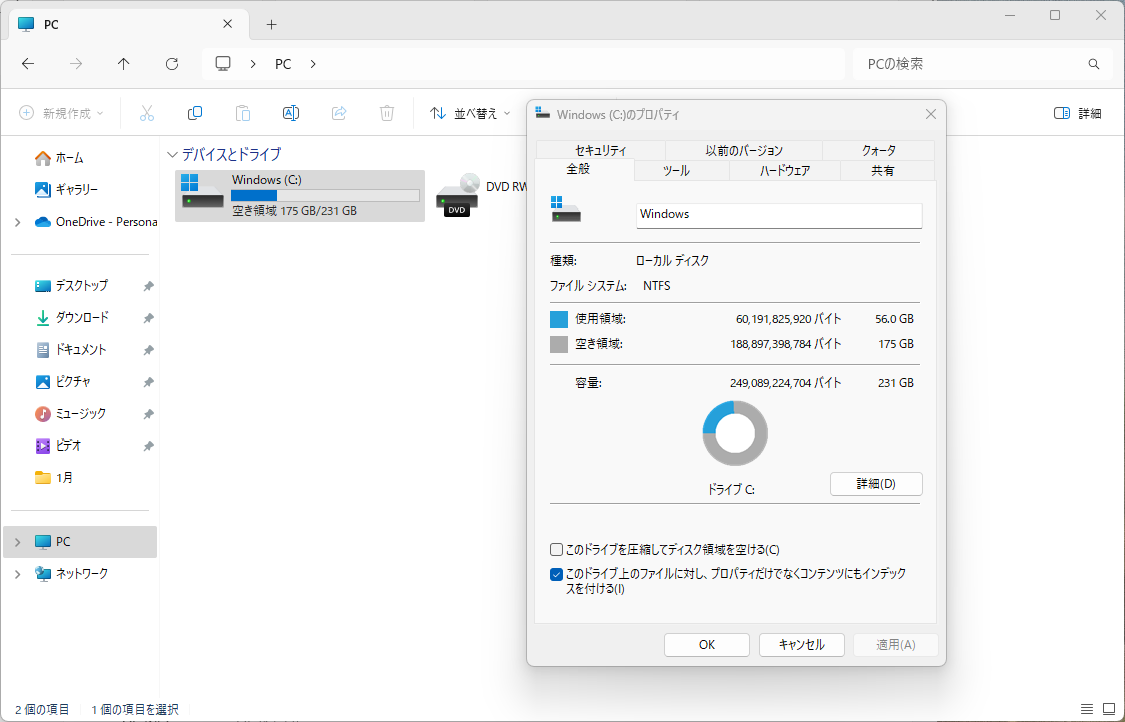Uncheck the index files contents checkbox

coord(556,574)
